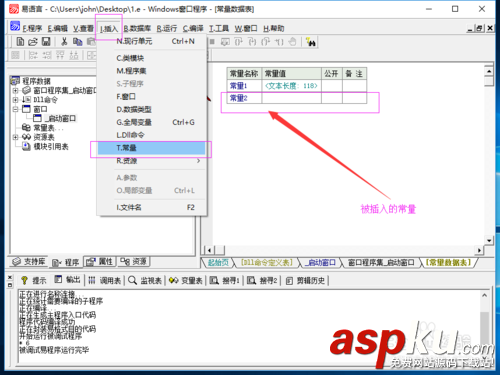
Task: Choose M.程序集 menu entry
Action: point(151,71)
